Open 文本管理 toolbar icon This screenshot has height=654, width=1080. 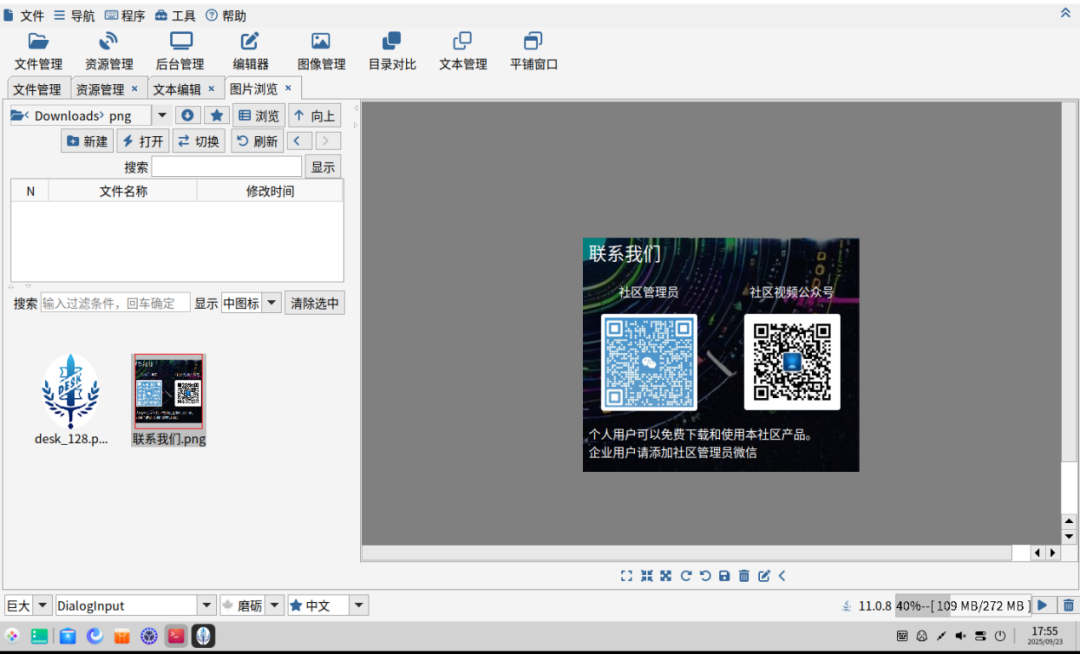point(463,51)
